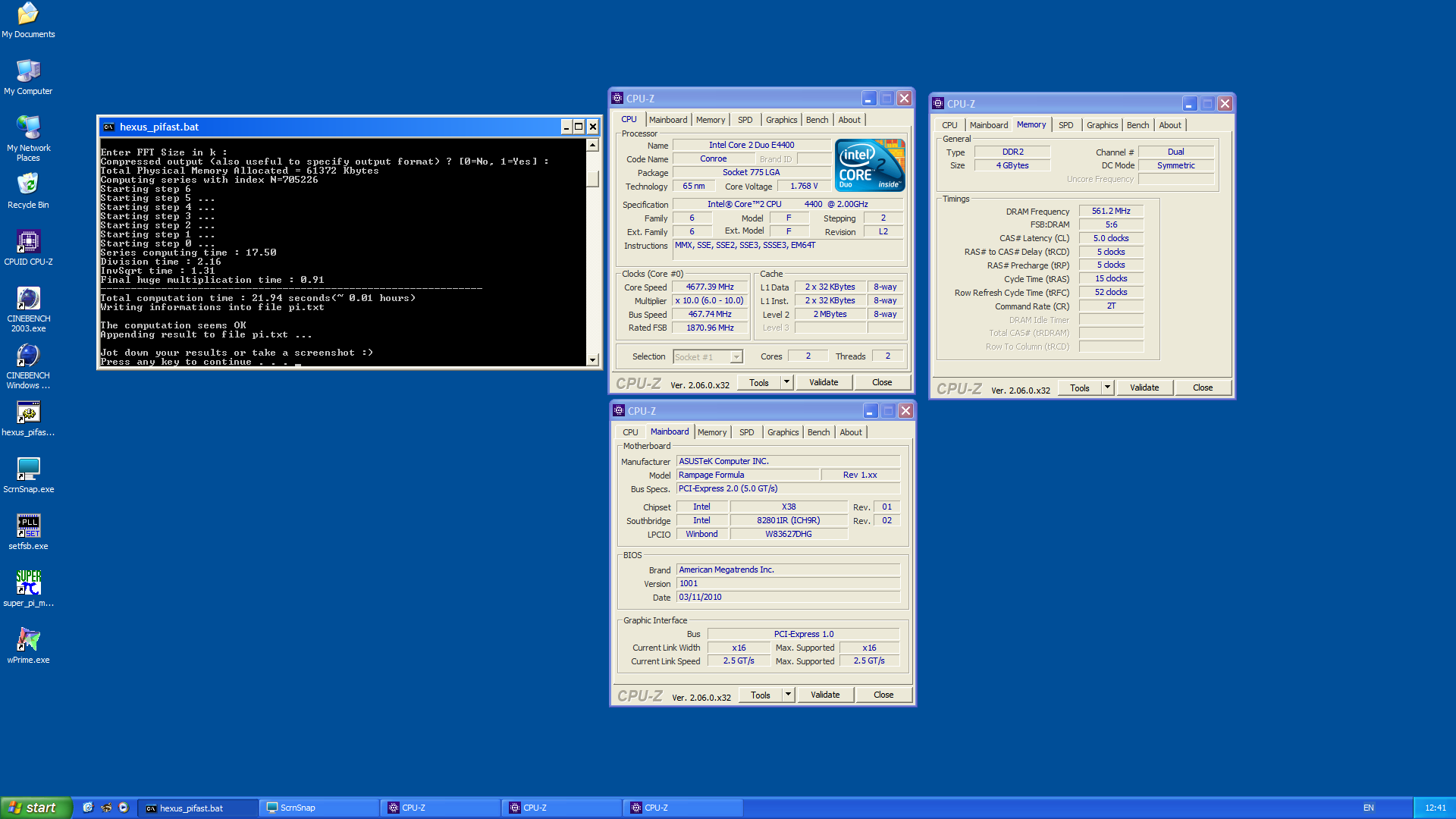
Task: Click CPU-Z title icon in Mainboard window
Action: [x=619, y=411]
